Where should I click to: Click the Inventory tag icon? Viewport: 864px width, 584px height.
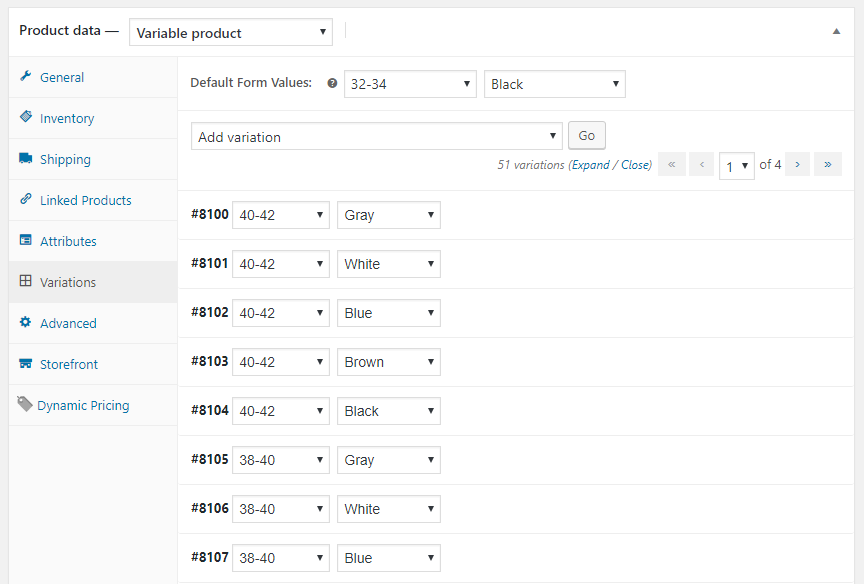pos(25,116)
